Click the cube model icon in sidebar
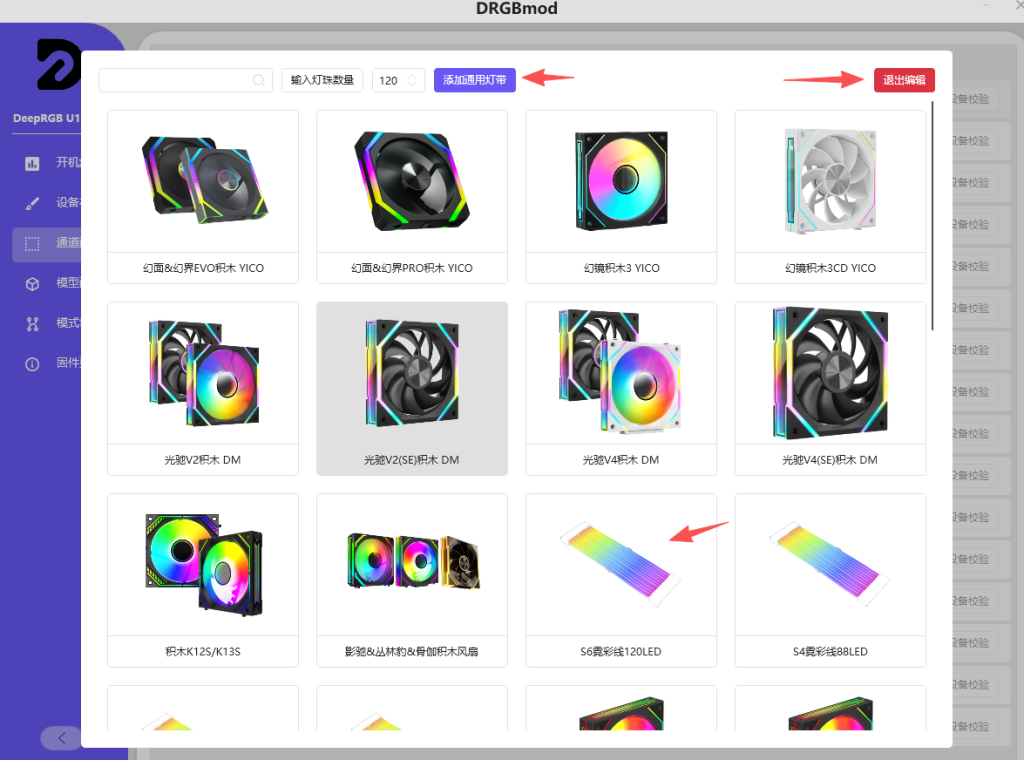1024x760 pixels. (32, 283)
